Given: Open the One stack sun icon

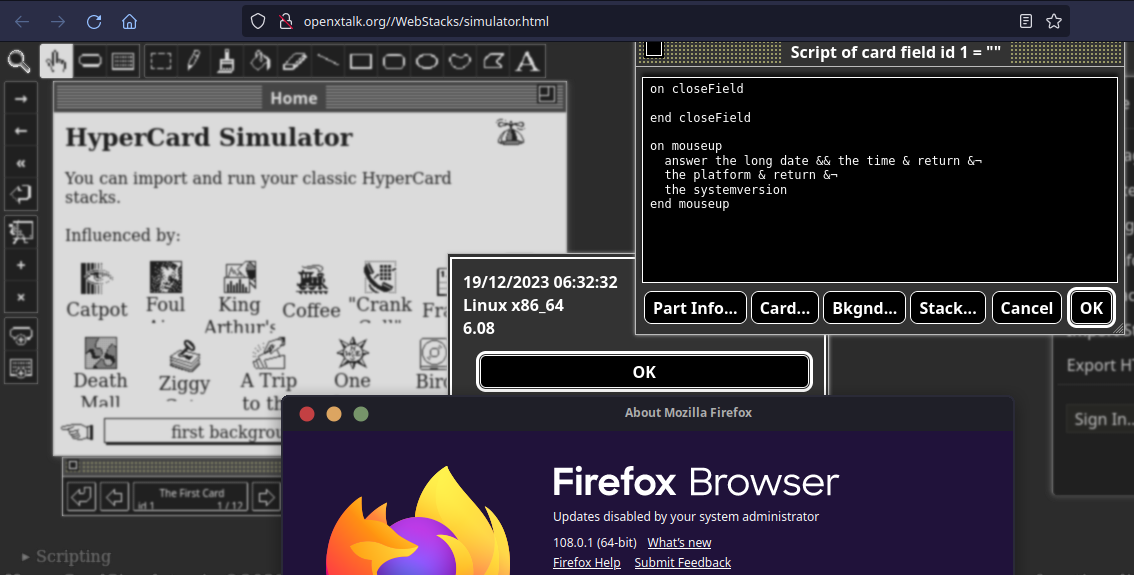Looking at the screenshot, I should (352, 354).
